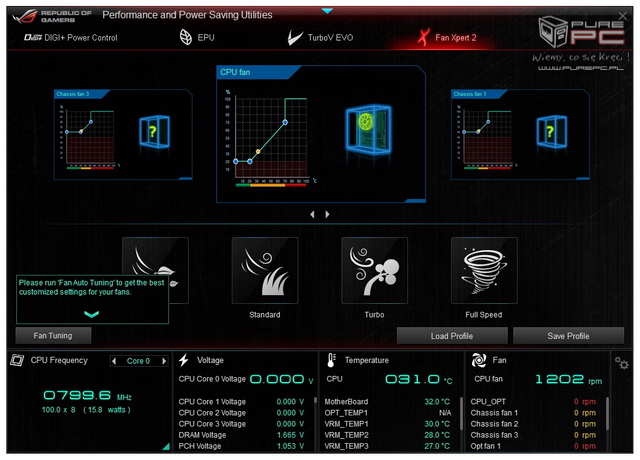
Task: Select the Standard fan mode icon
Action: pos(265,270)
